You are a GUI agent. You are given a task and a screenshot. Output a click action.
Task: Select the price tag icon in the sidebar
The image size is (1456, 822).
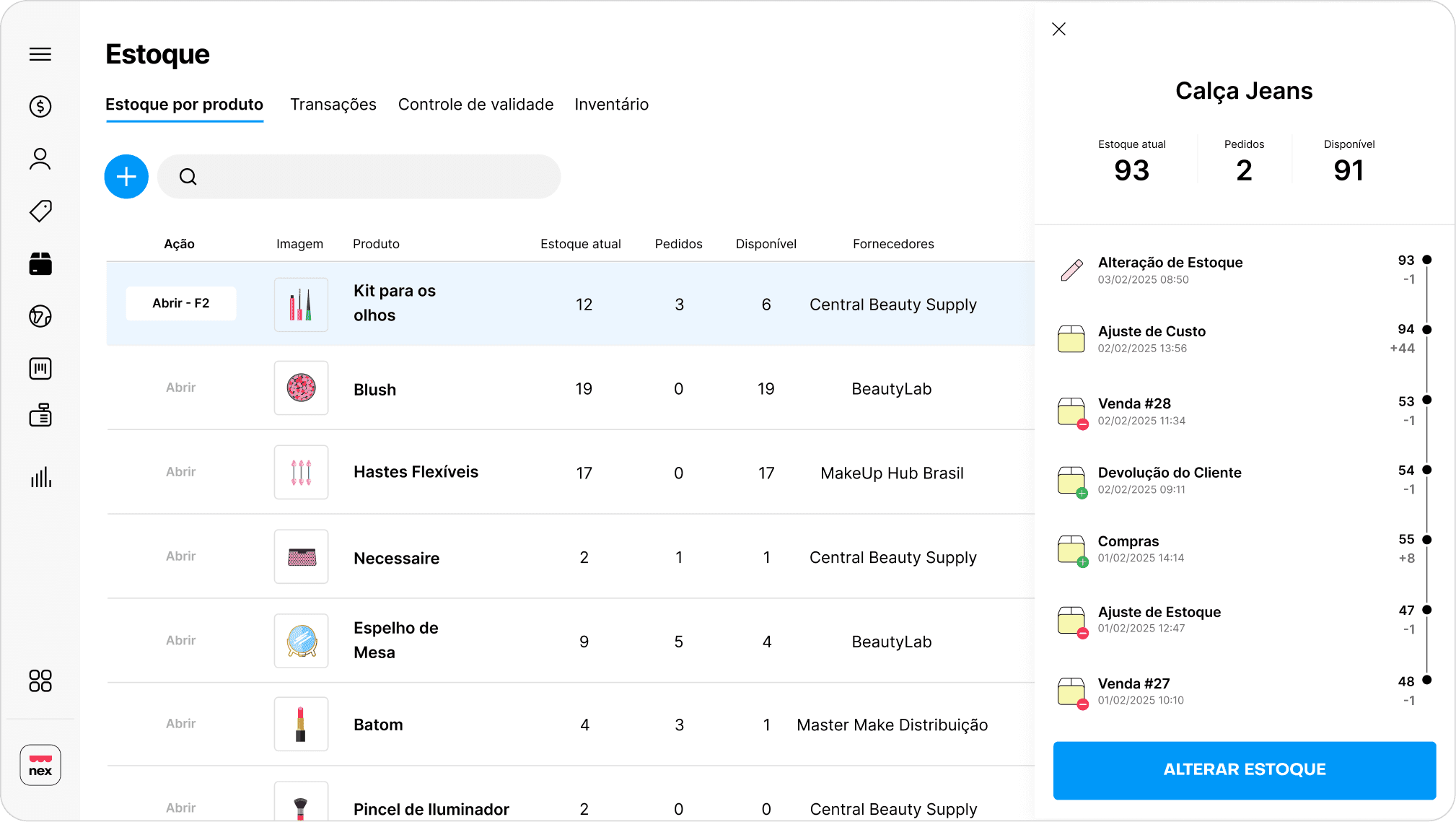tap(40, 211)
